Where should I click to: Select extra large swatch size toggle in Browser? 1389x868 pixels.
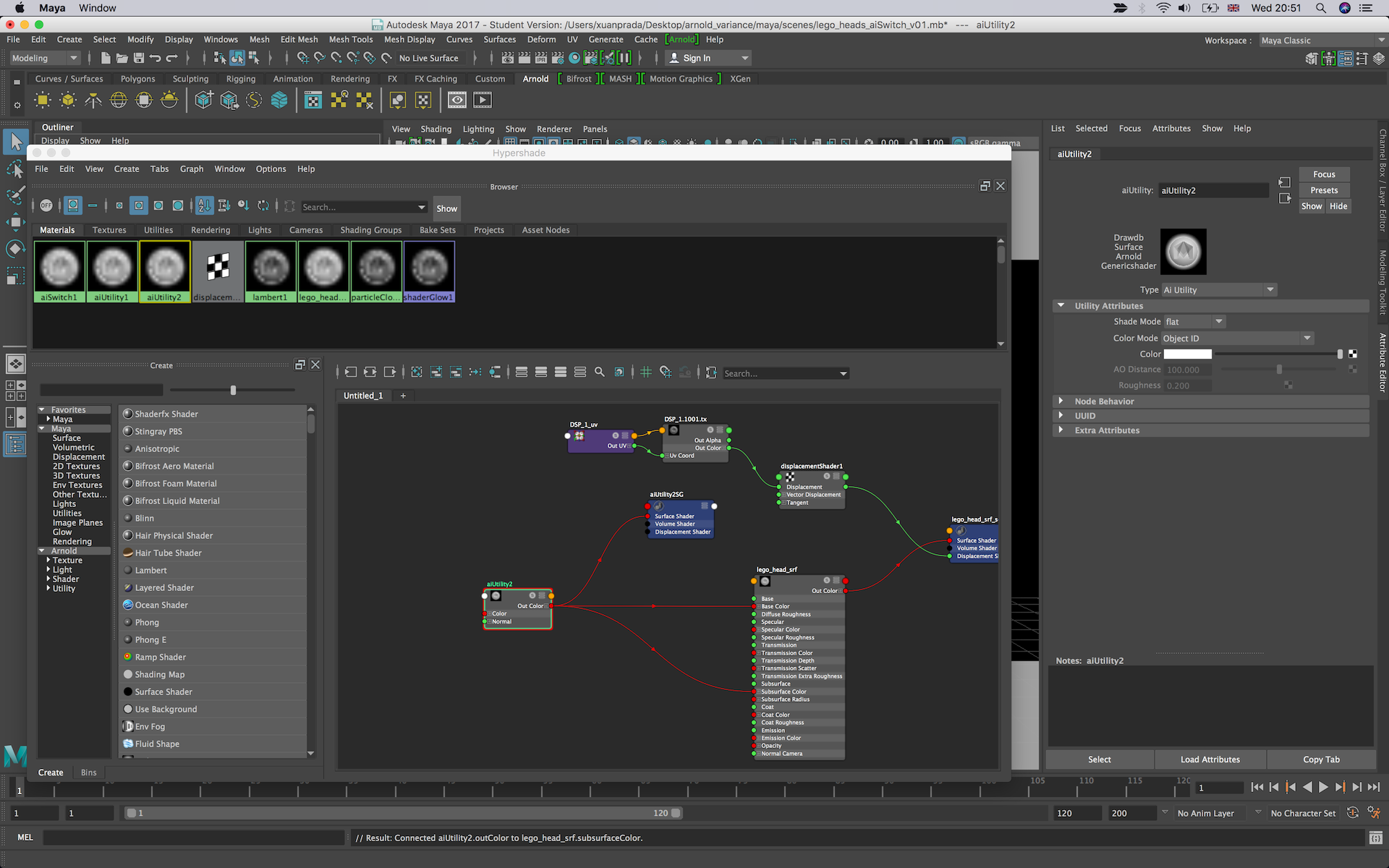pos(178,206)
